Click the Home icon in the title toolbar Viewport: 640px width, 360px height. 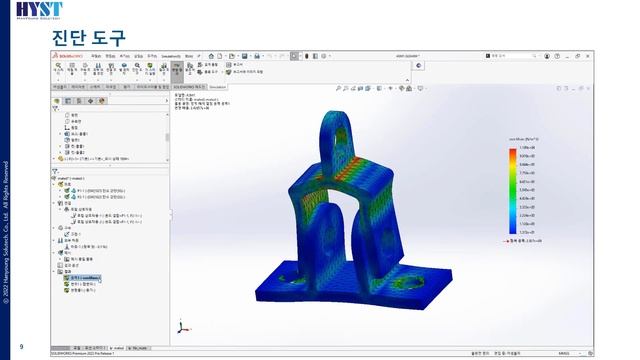point(211,56)
